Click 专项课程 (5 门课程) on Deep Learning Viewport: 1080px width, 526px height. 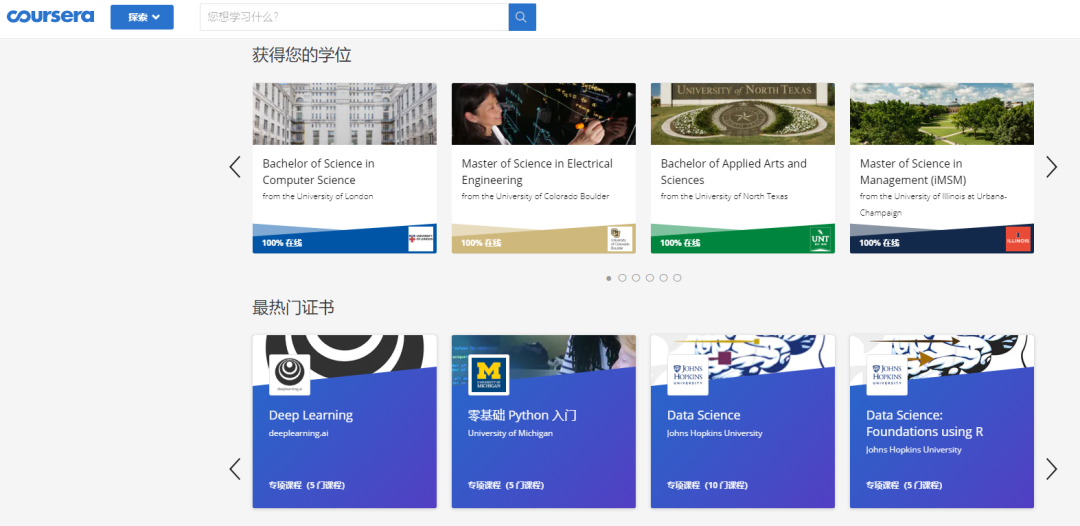307,485
